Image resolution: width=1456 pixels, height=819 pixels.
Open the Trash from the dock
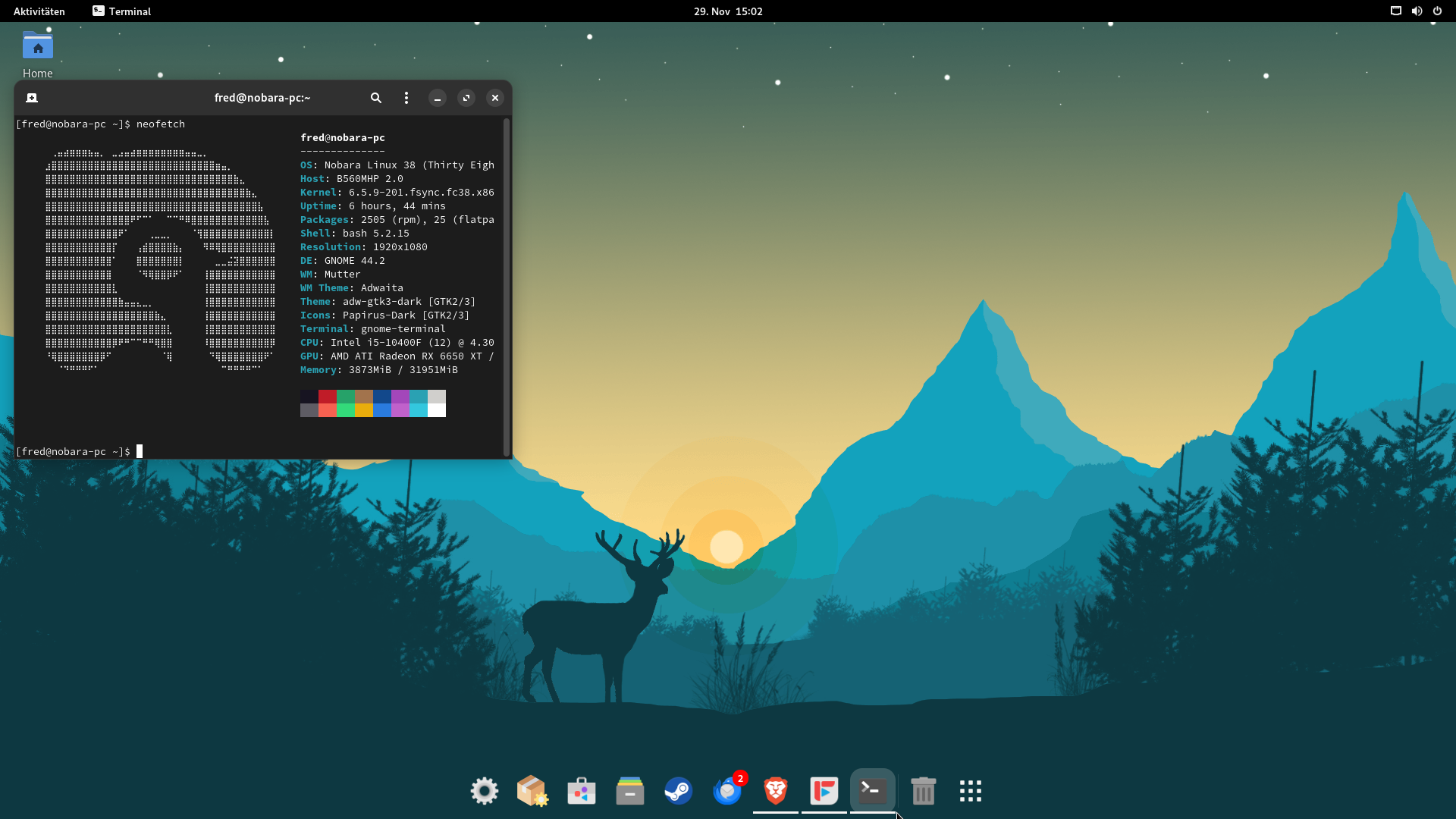coord(922,791)
